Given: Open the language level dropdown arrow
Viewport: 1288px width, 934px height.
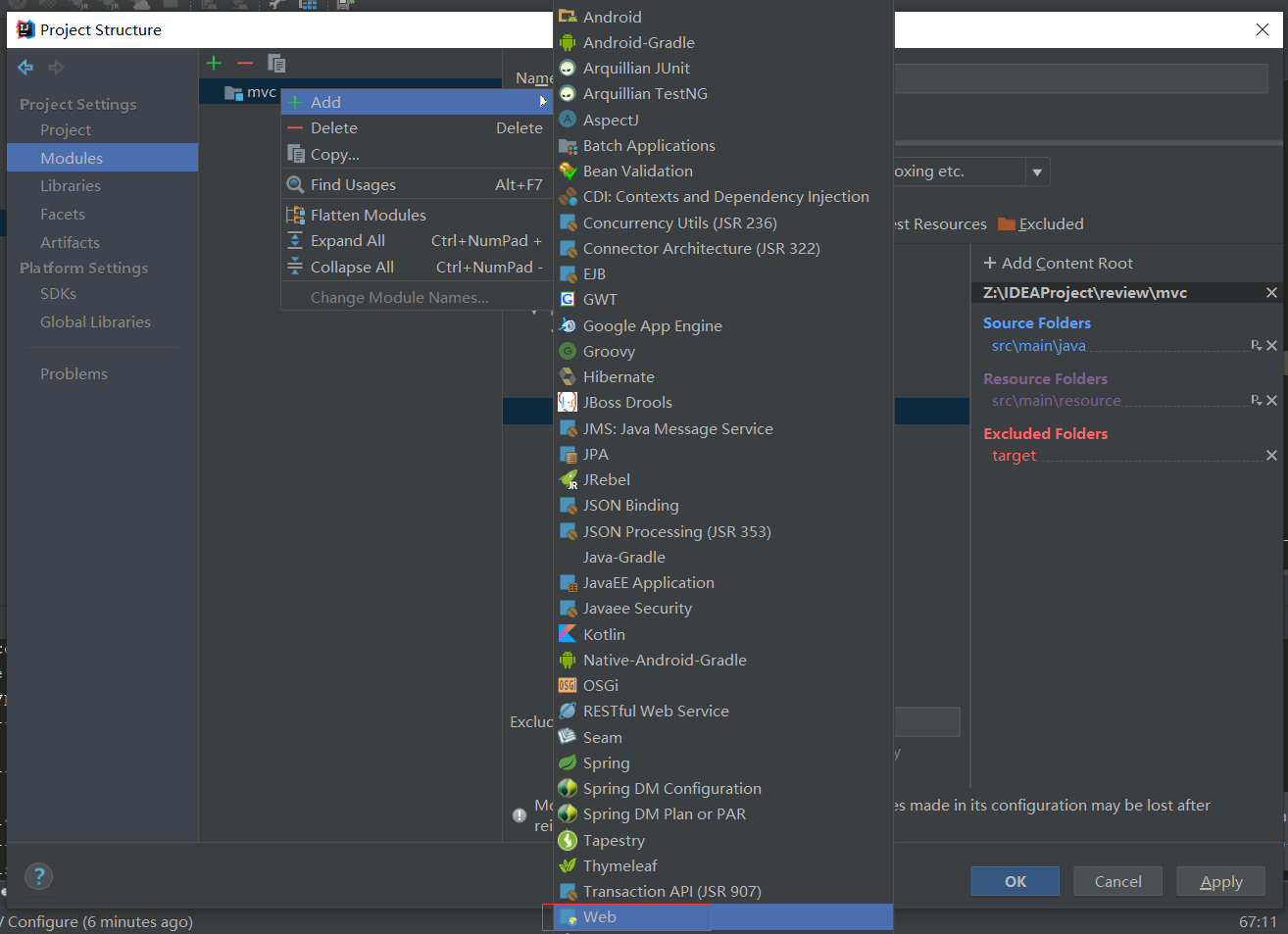Looking at the screenshot, I should (x=1037, y=172).
